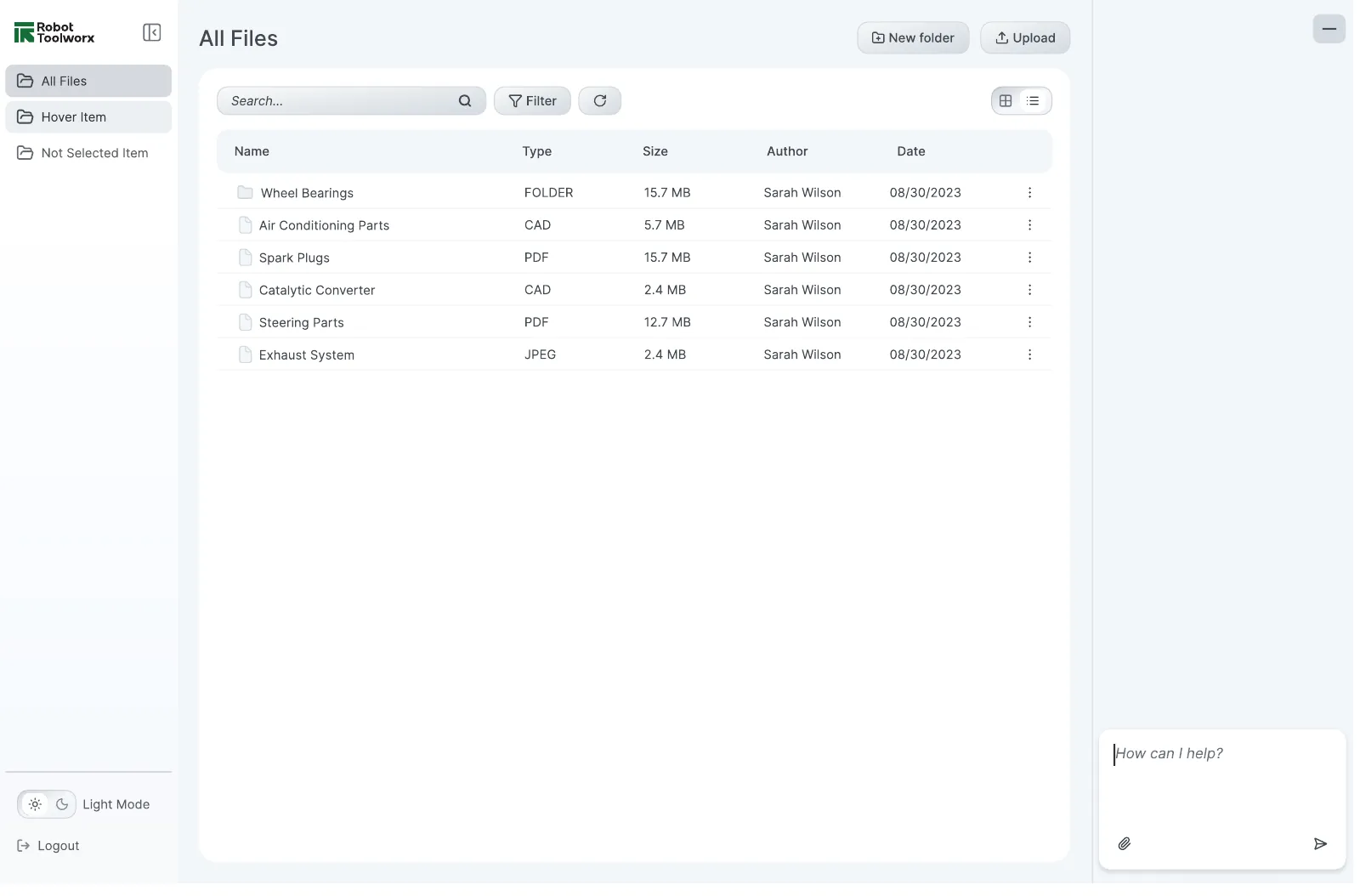Screen dimensions: 1360x896
Task: Click the Catalytic Converter file icon
Action: tap(245, 289)
